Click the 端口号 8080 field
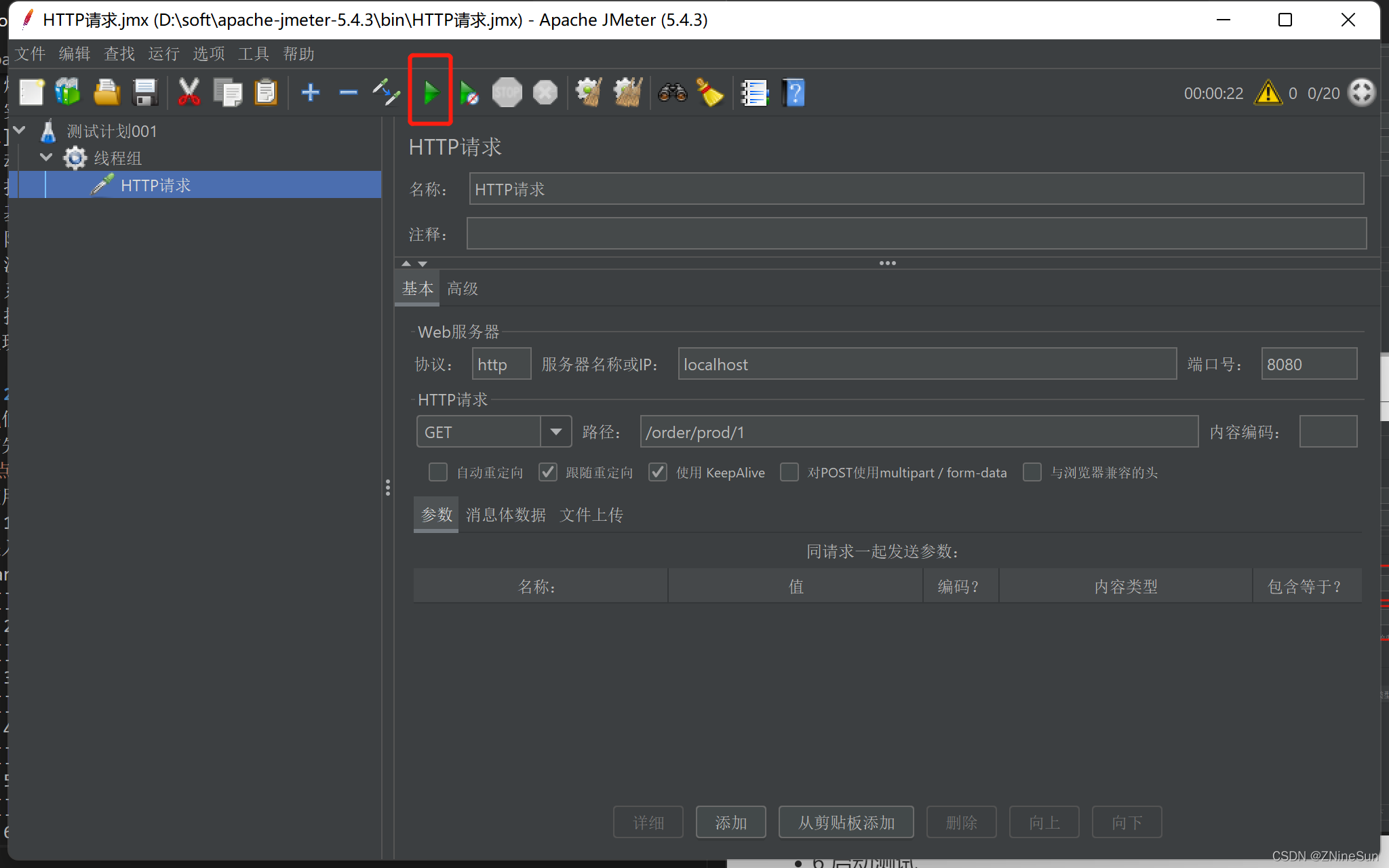 (x=1309, y=364)
